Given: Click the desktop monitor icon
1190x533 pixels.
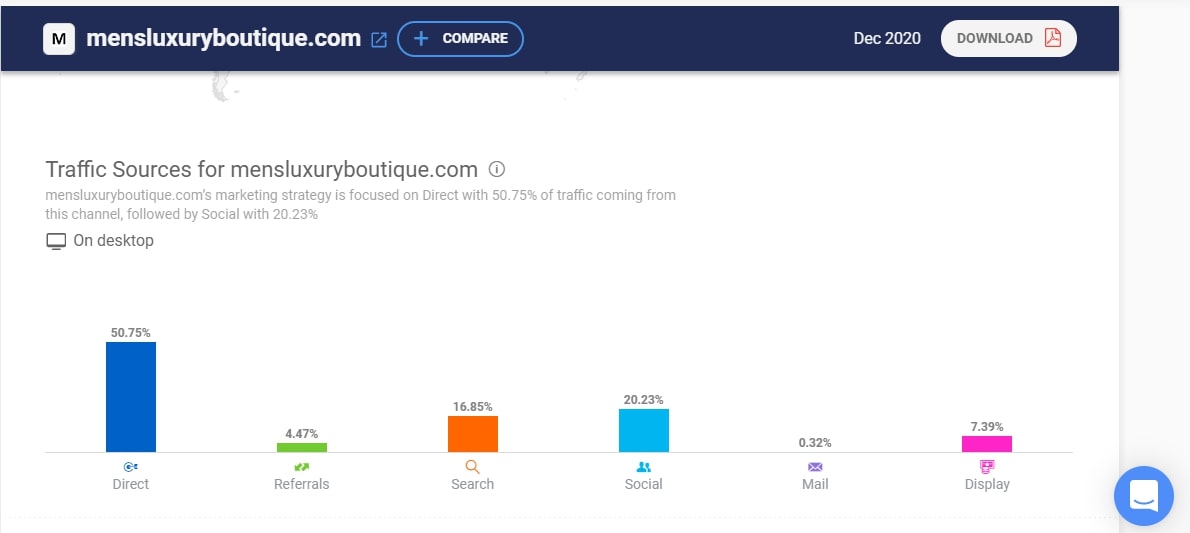Looking at the screenshot, I should [x=56, y=241].
